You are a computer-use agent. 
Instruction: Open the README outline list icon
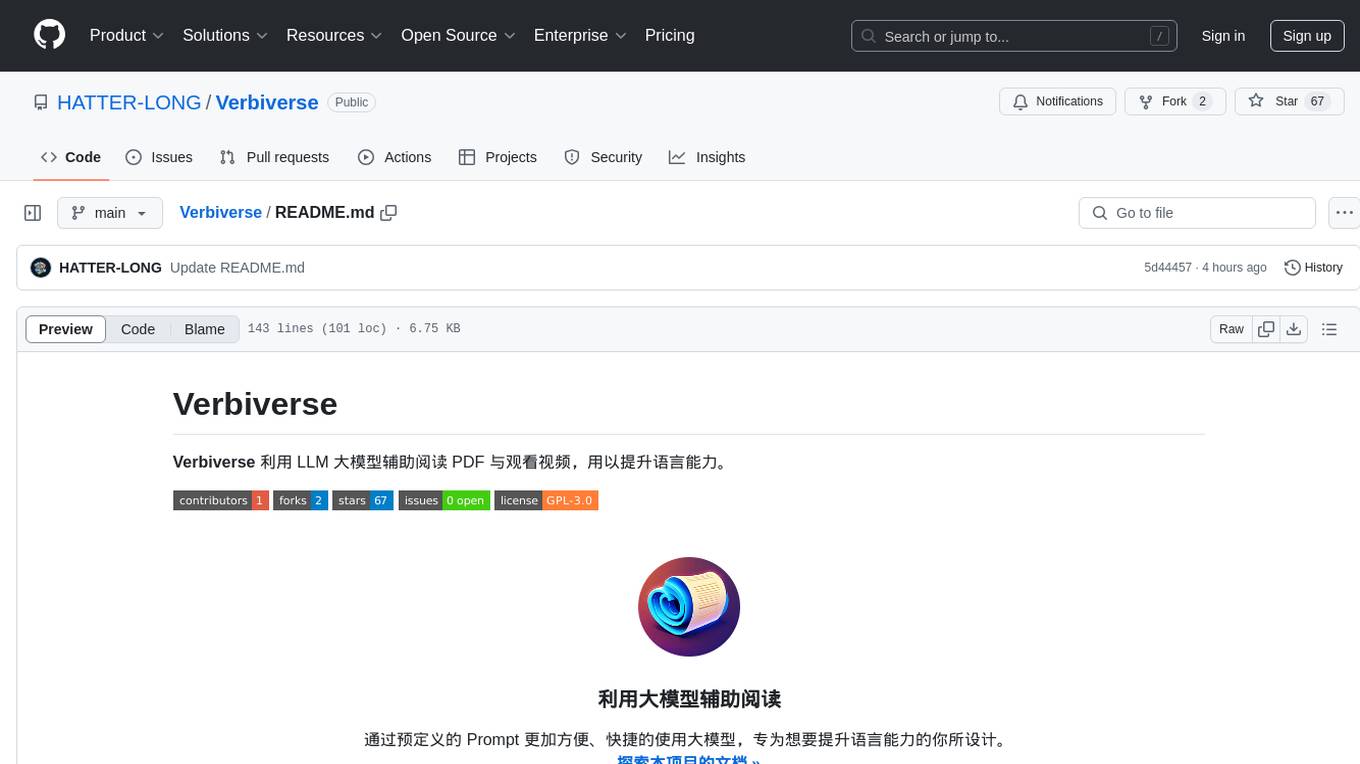[x=1329, y=329]
